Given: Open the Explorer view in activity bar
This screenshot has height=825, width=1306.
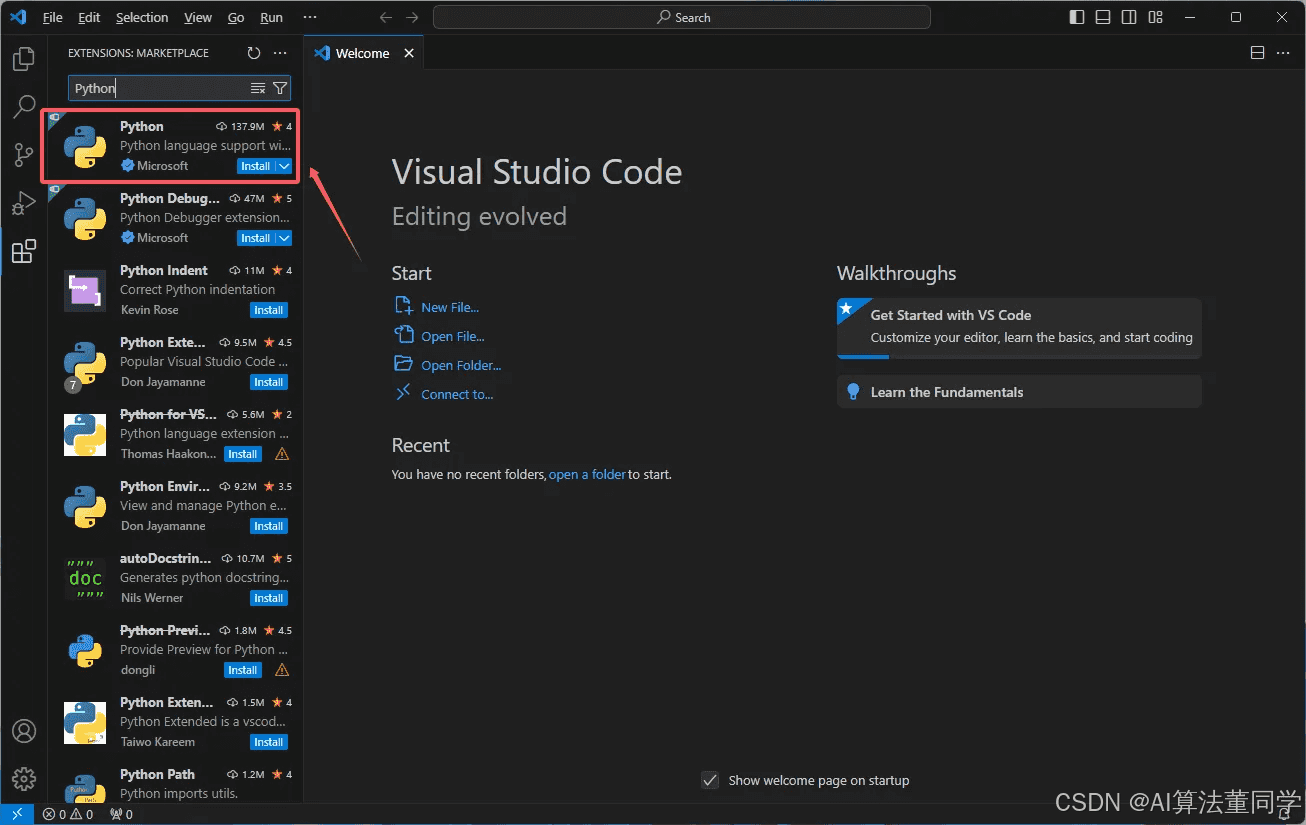Looking at the screenshot, I should pyautogui.click(x=24, y=59).
